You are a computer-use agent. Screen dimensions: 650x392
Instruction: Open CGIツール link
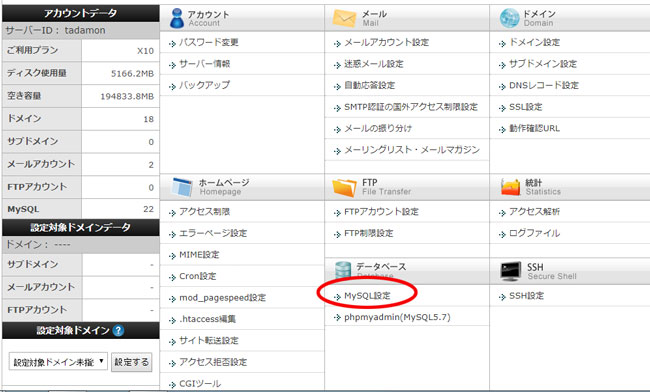tap(200, 384)
